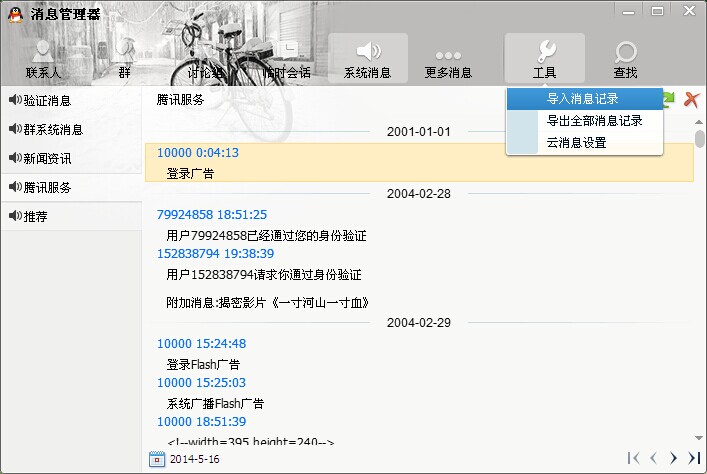This screenshot has height=474, width=707.
Task: Select the 系统消息 system messages tab
Action: (367, 59)
